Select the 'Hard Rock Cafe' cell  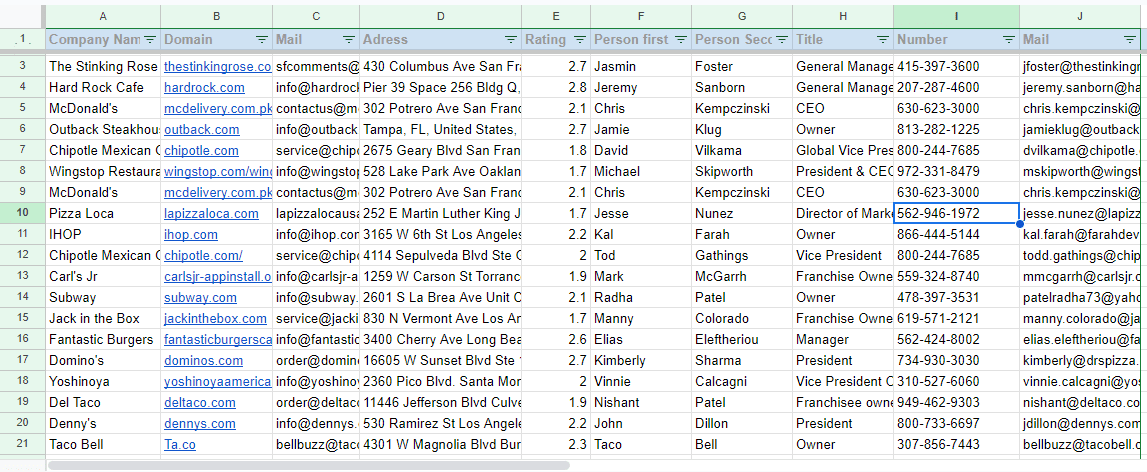click(103, 88)
